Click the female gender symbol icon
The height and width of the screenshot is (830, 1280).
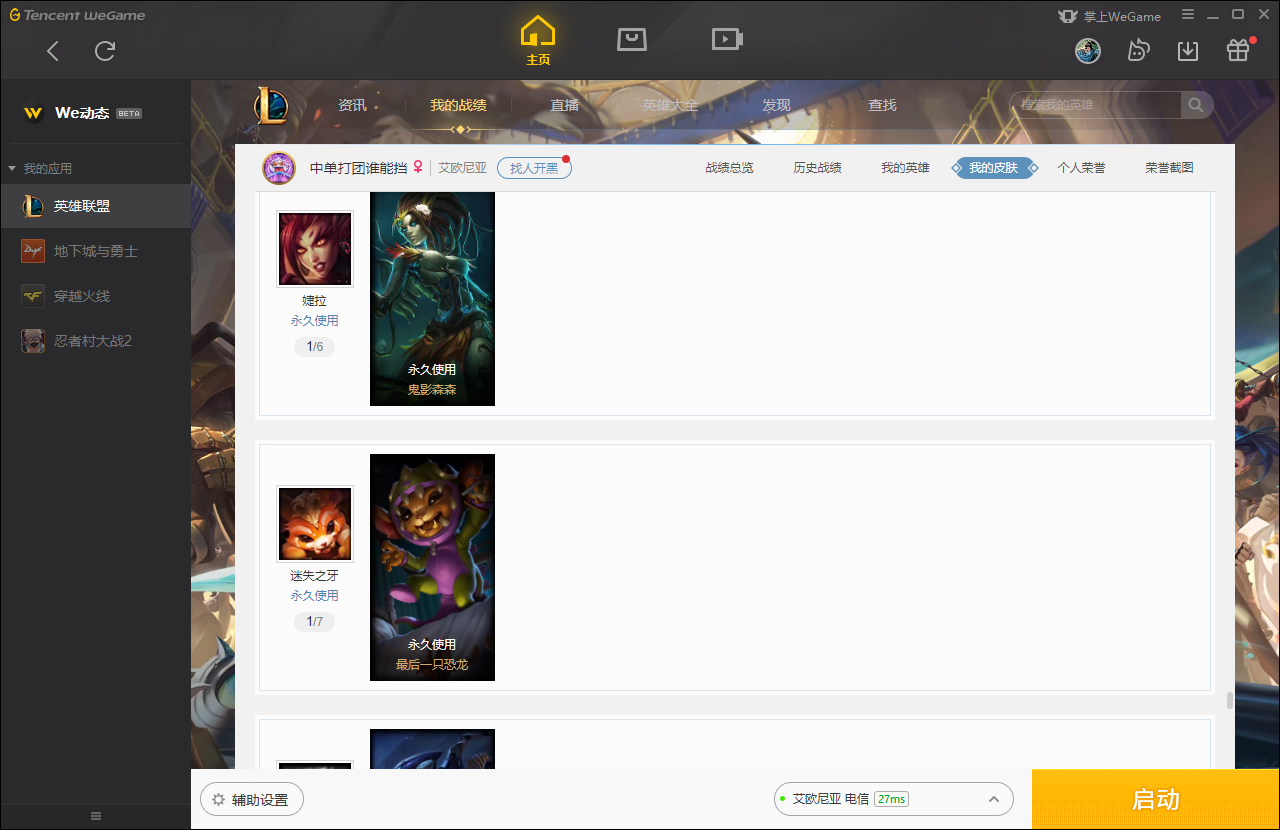[418, 167]
